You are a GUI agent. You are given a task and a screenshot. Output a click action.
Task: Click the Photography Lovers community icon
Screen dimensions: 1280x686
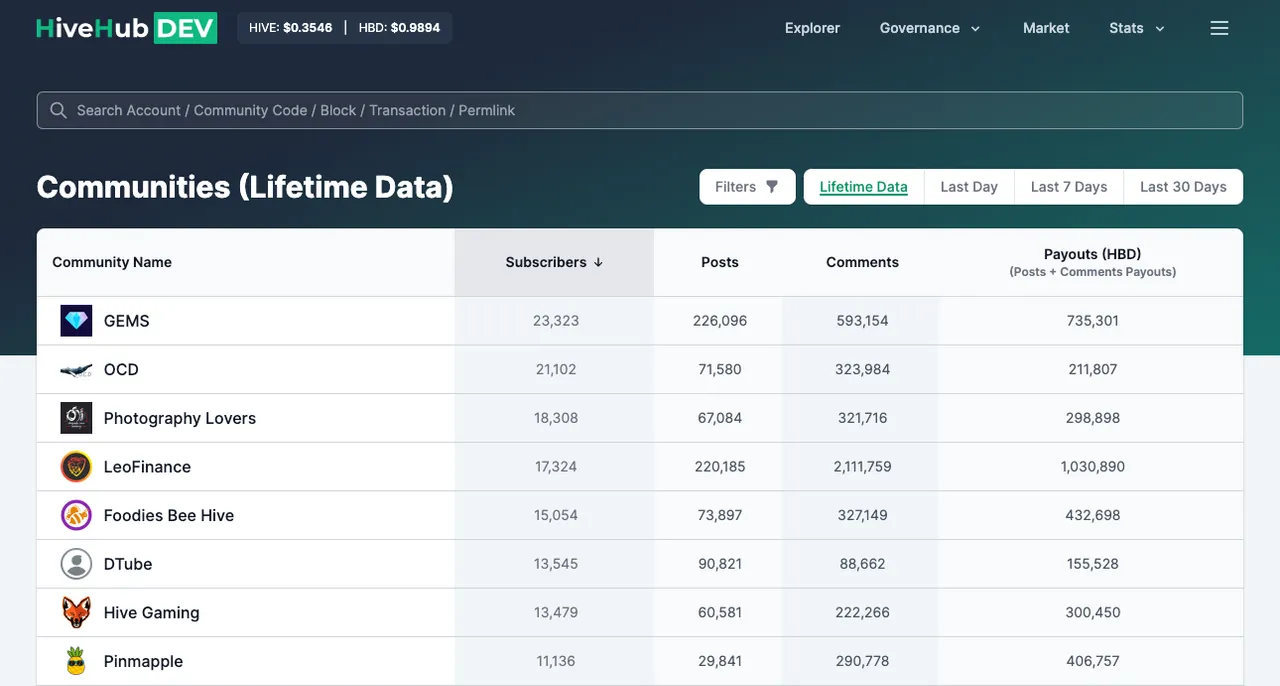pos(76,418)
